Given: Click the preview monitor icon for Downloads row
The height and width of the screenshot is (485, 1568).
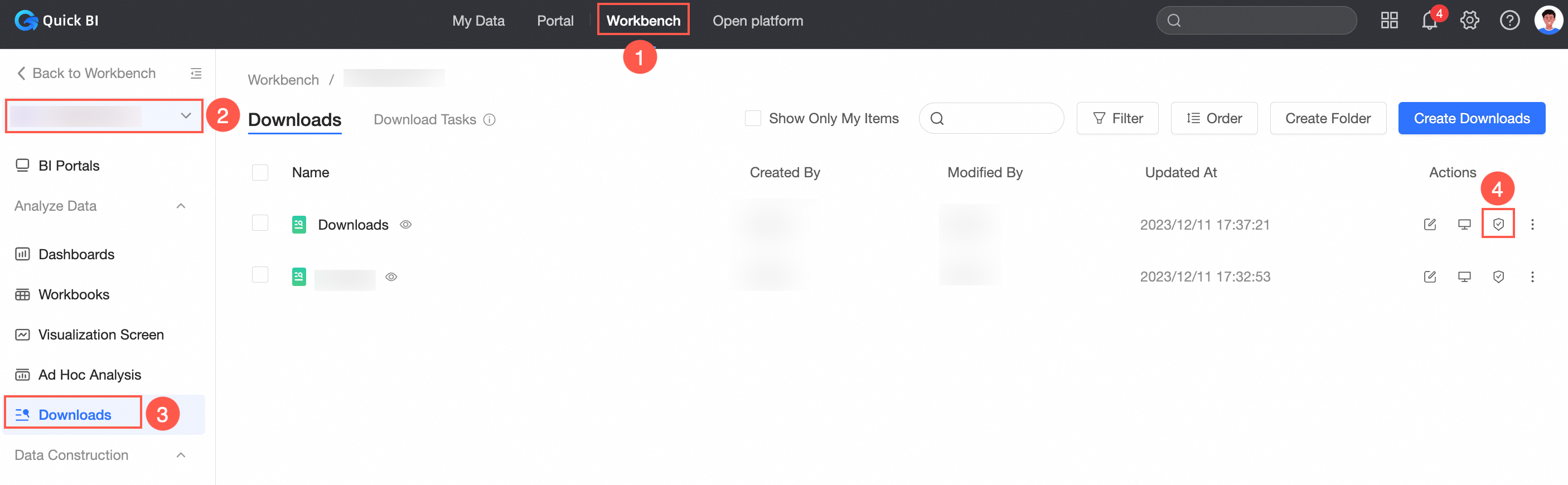Looking at the screenshot, I should point(1464,225).
